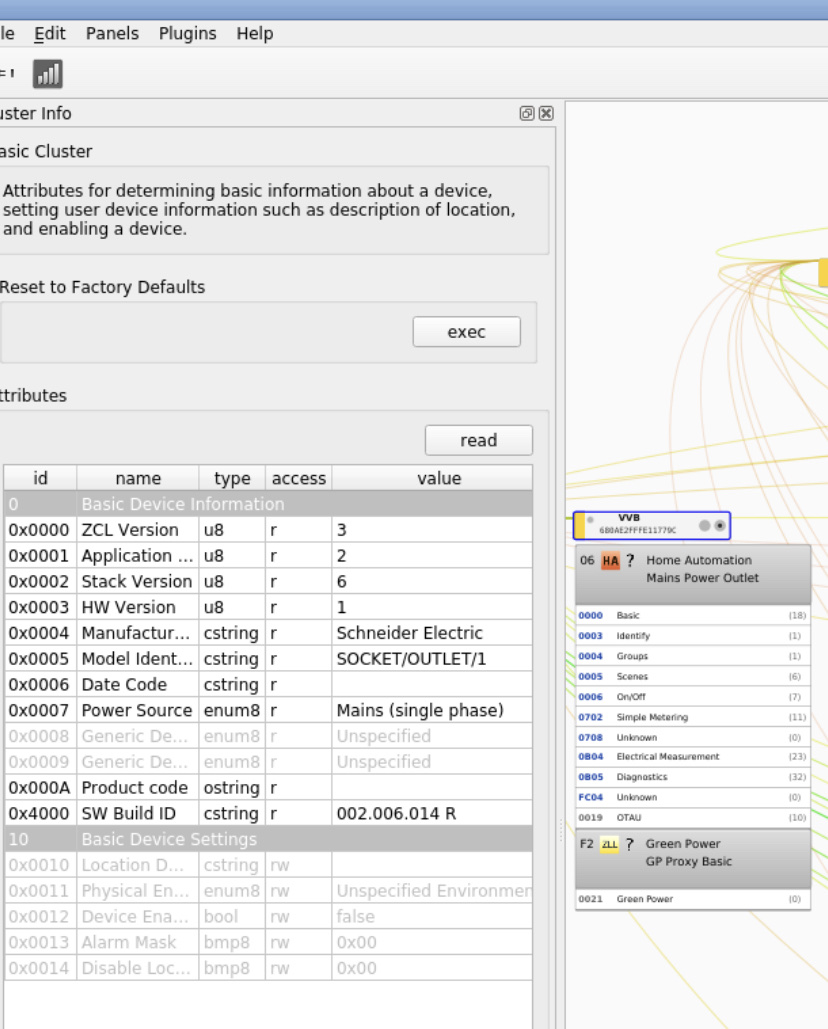Click the yellow node square at top right
The height and width of the screenshot is (1029, 828).
pos(823,272)
